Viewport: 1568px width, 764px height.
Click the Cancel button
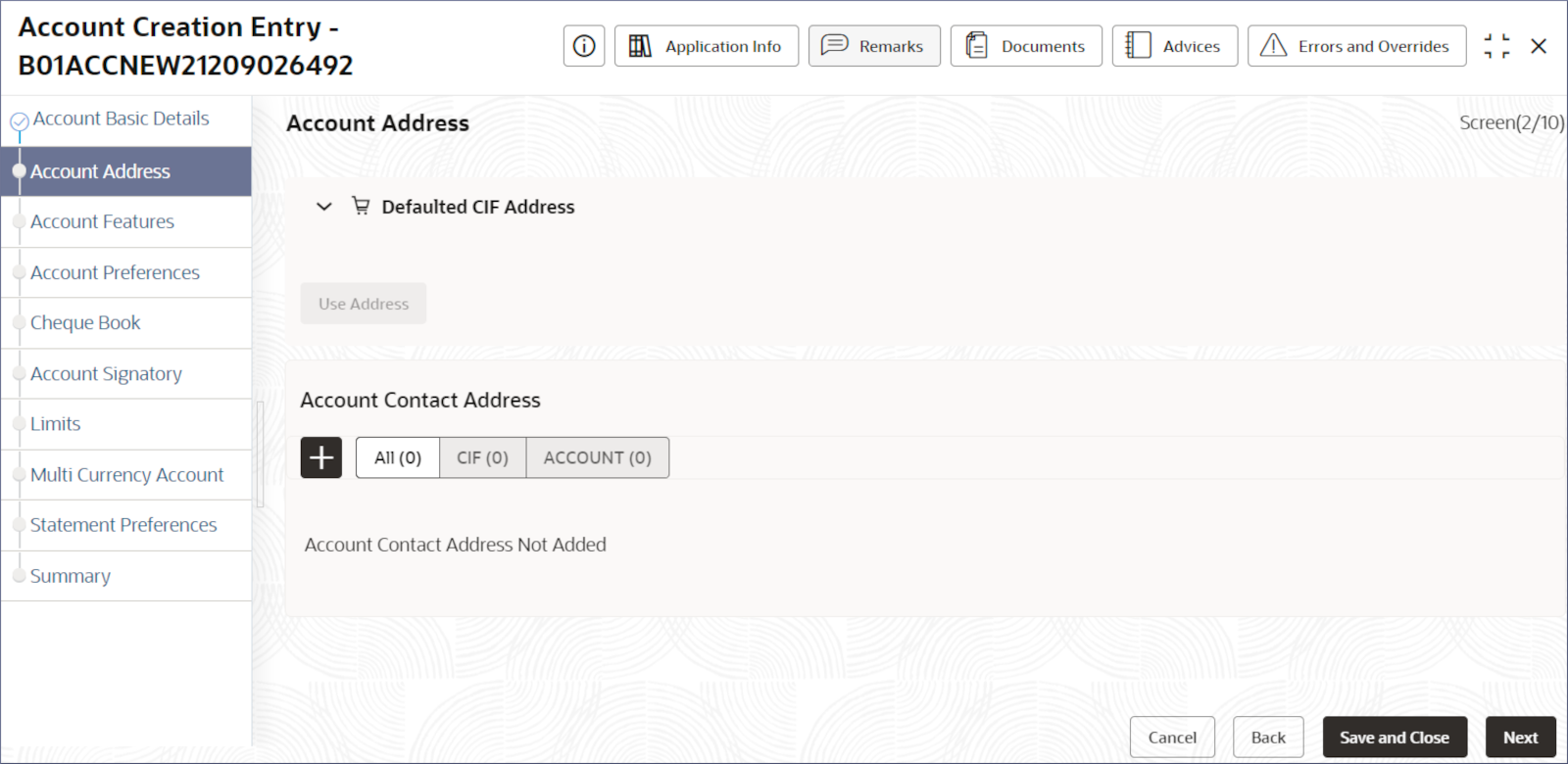tap(1172, 738)
